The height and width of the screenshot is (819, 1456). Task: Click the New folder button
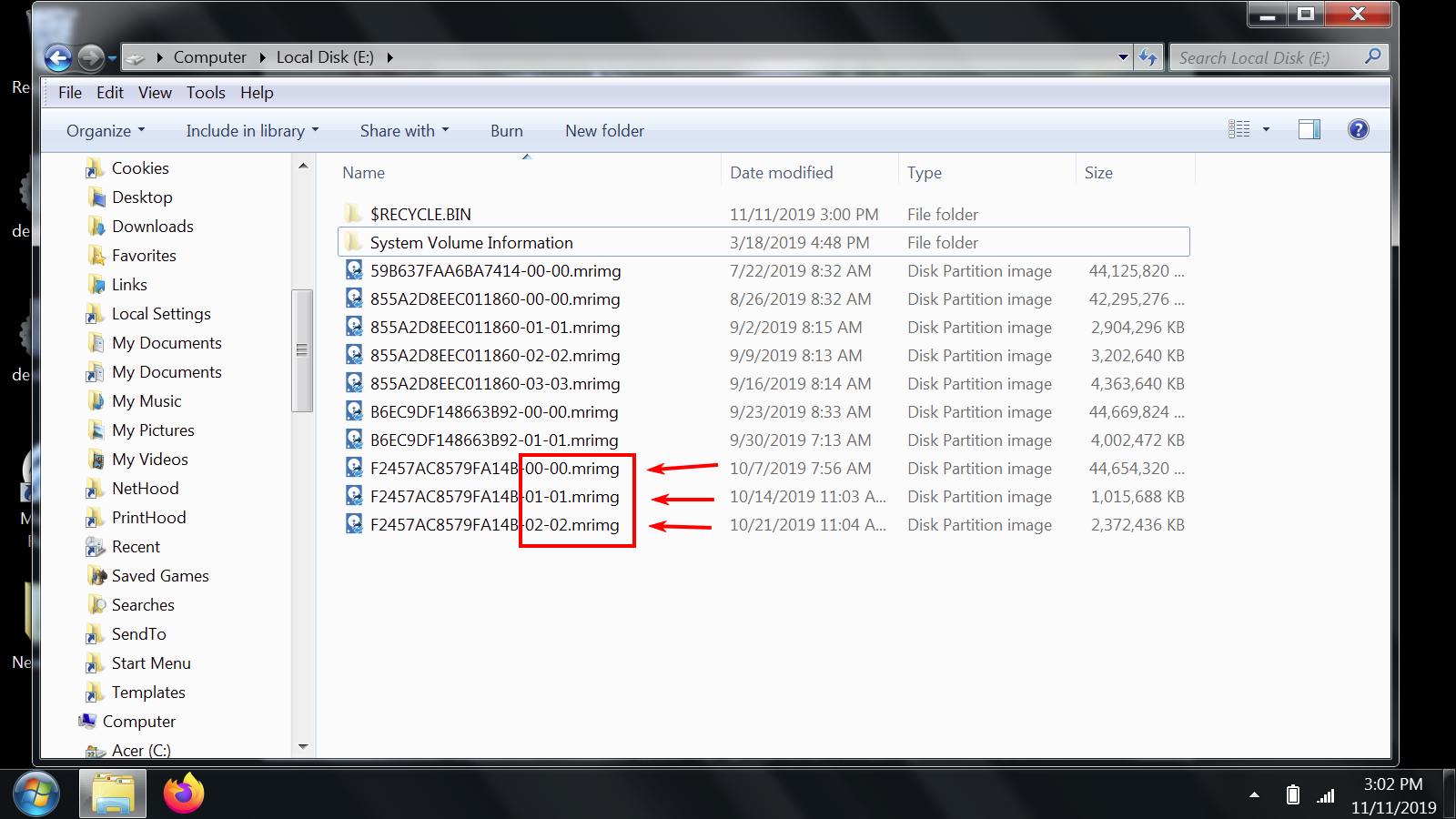[604, 131]
